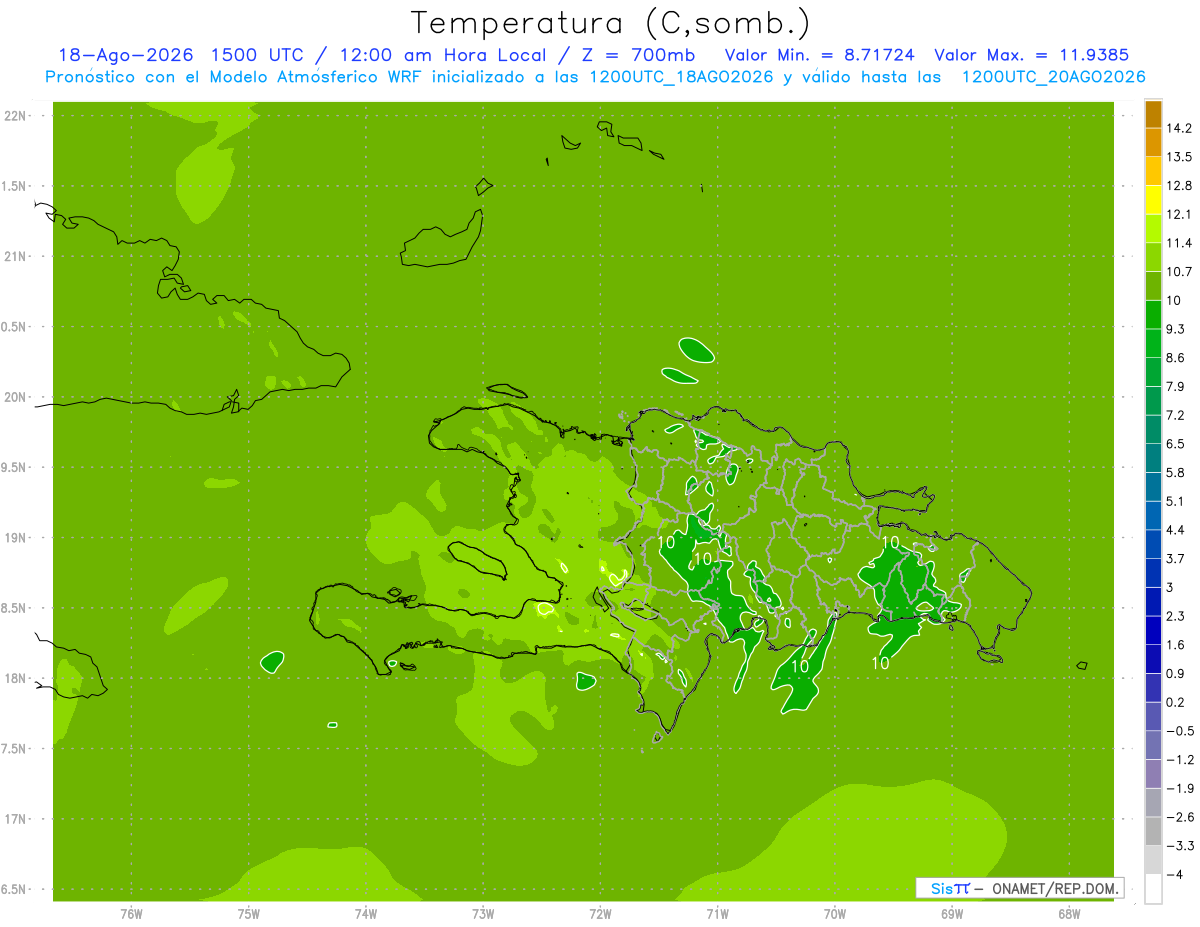Click legend value "12.1"
Viewport: 1200px width, 927px height.
pyautogui.click(x=1179, y=214)
